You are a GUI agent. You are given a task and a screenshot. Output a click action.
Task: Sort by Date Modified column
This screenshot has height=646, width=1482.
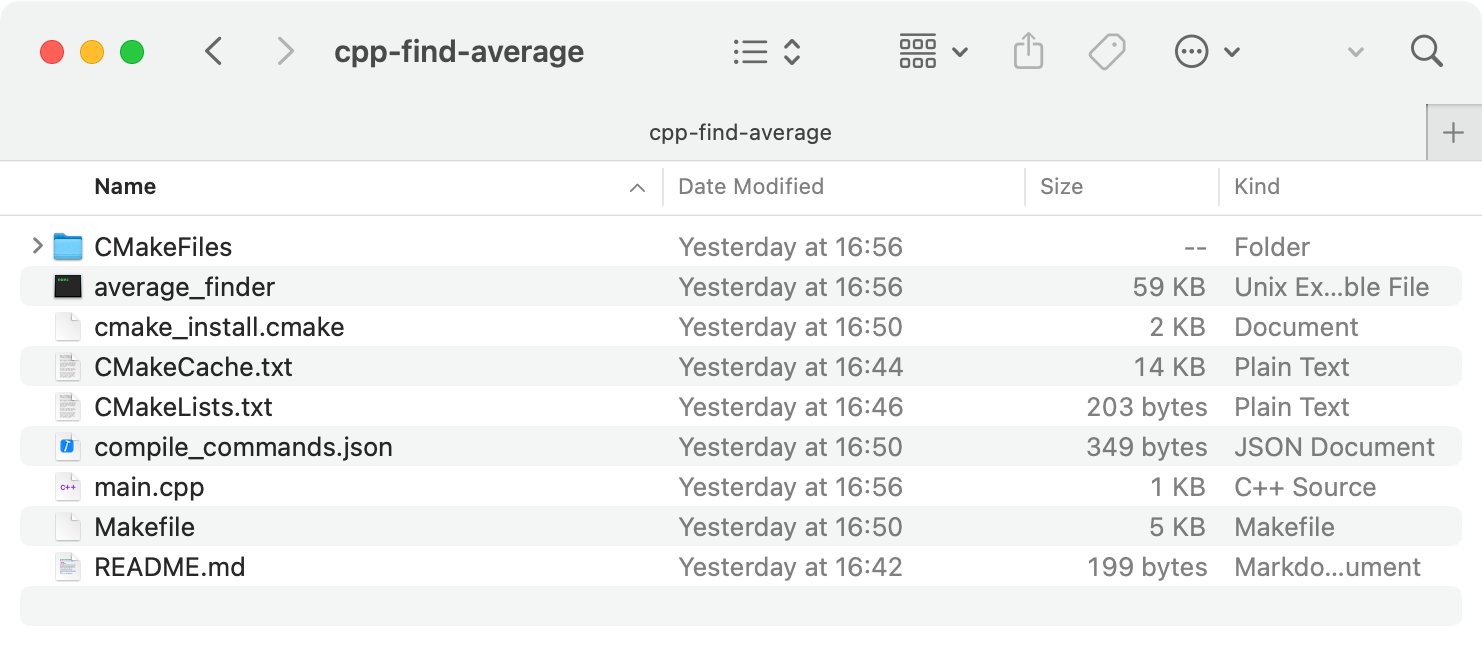tap(751, 187)
